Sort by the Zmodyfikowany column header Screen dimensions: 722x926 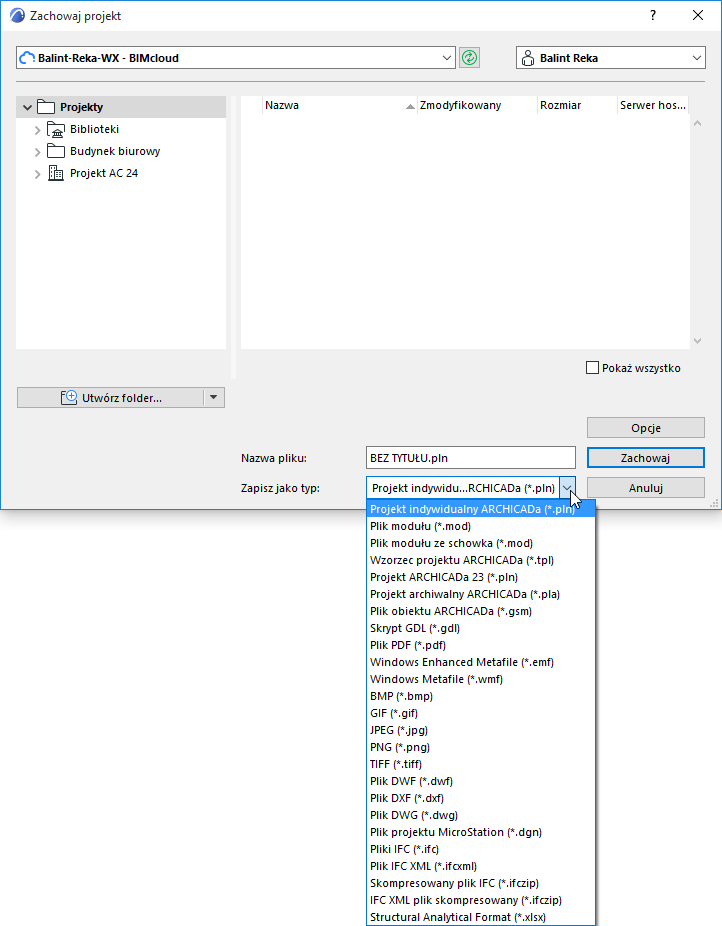(477, 105)
